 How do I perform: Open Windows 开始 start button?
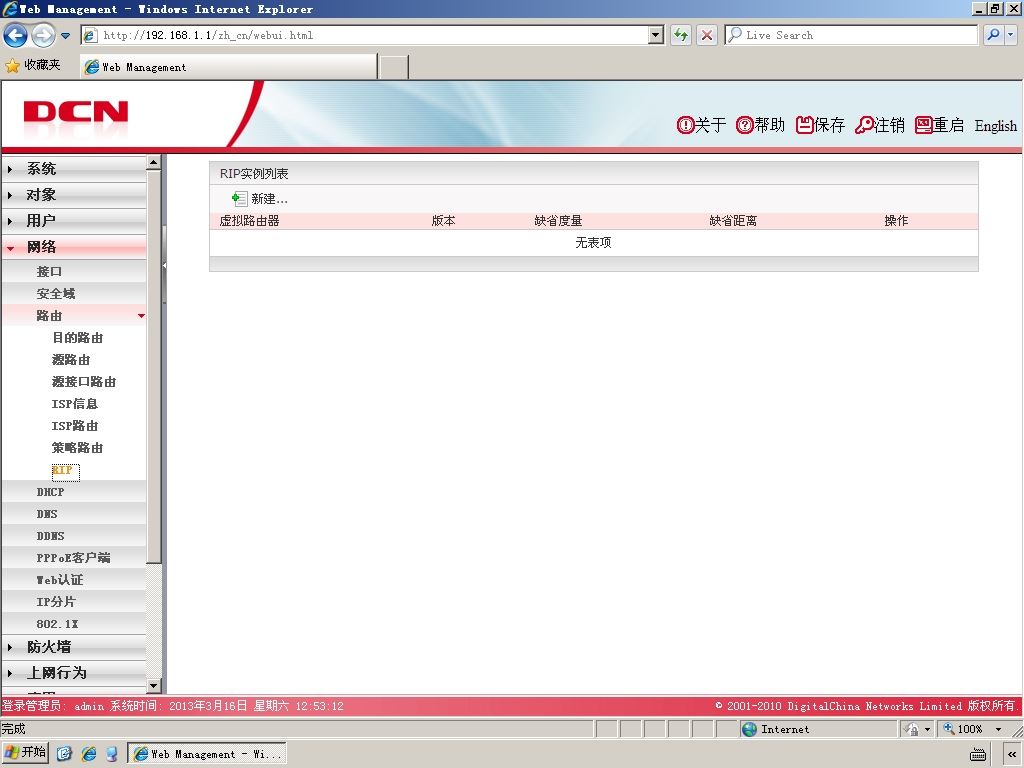25,753
